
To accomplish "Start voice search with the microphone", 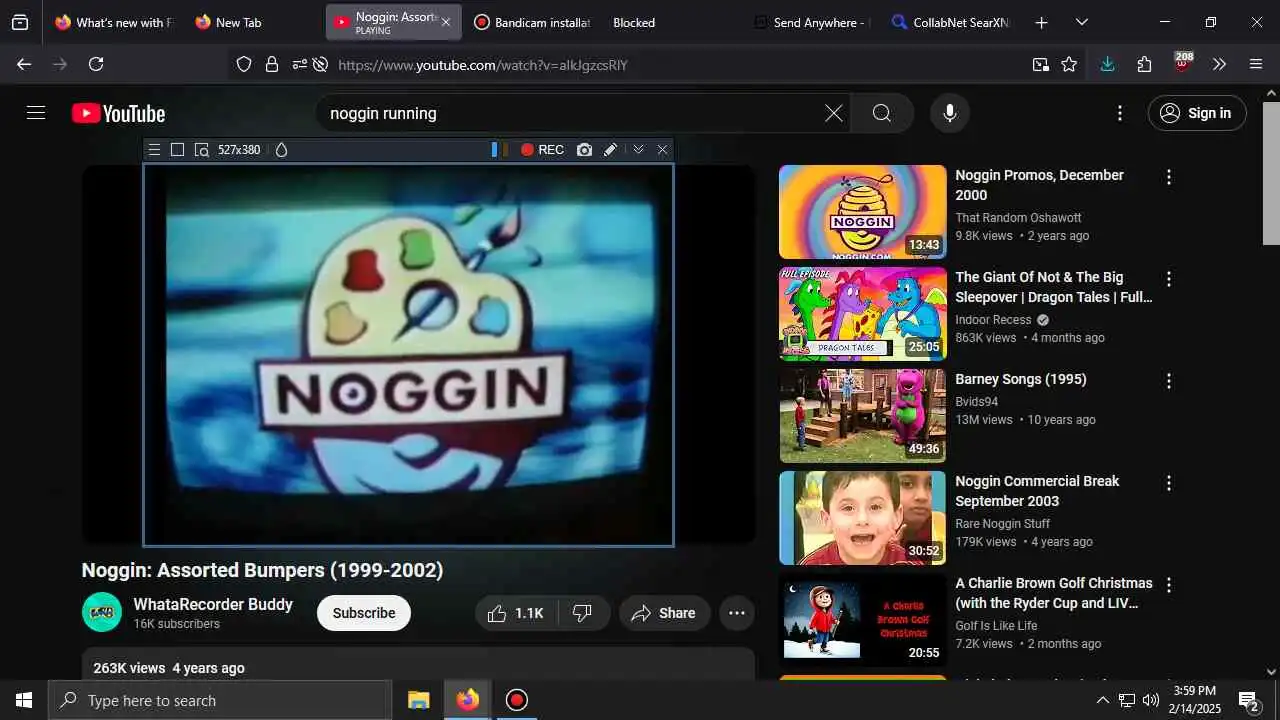I will click(x=950, y=113).
